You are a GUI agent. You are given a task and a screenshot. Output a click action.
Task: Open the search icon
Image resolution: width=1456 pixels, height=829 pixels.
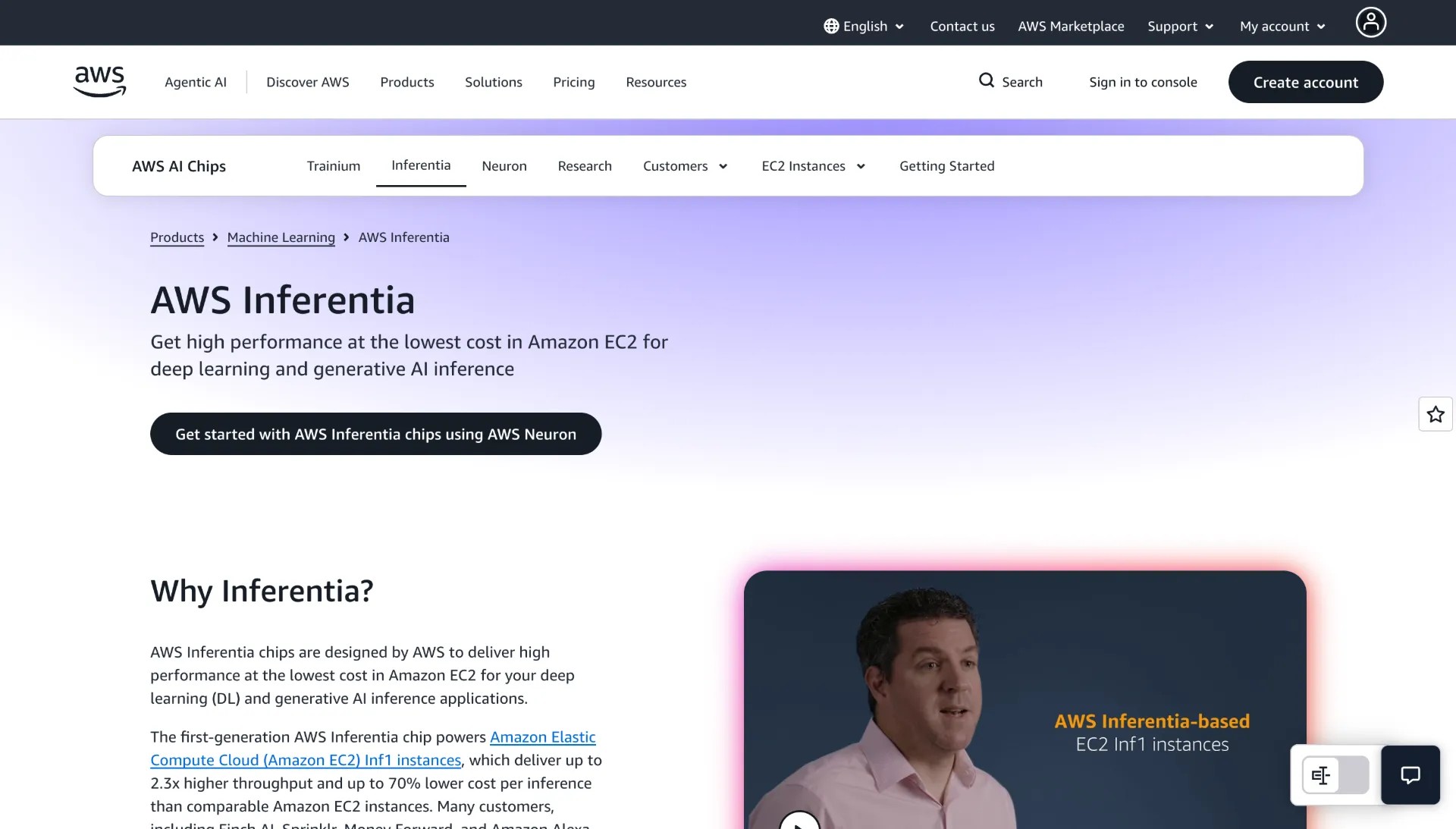click(x=986, y=81)
